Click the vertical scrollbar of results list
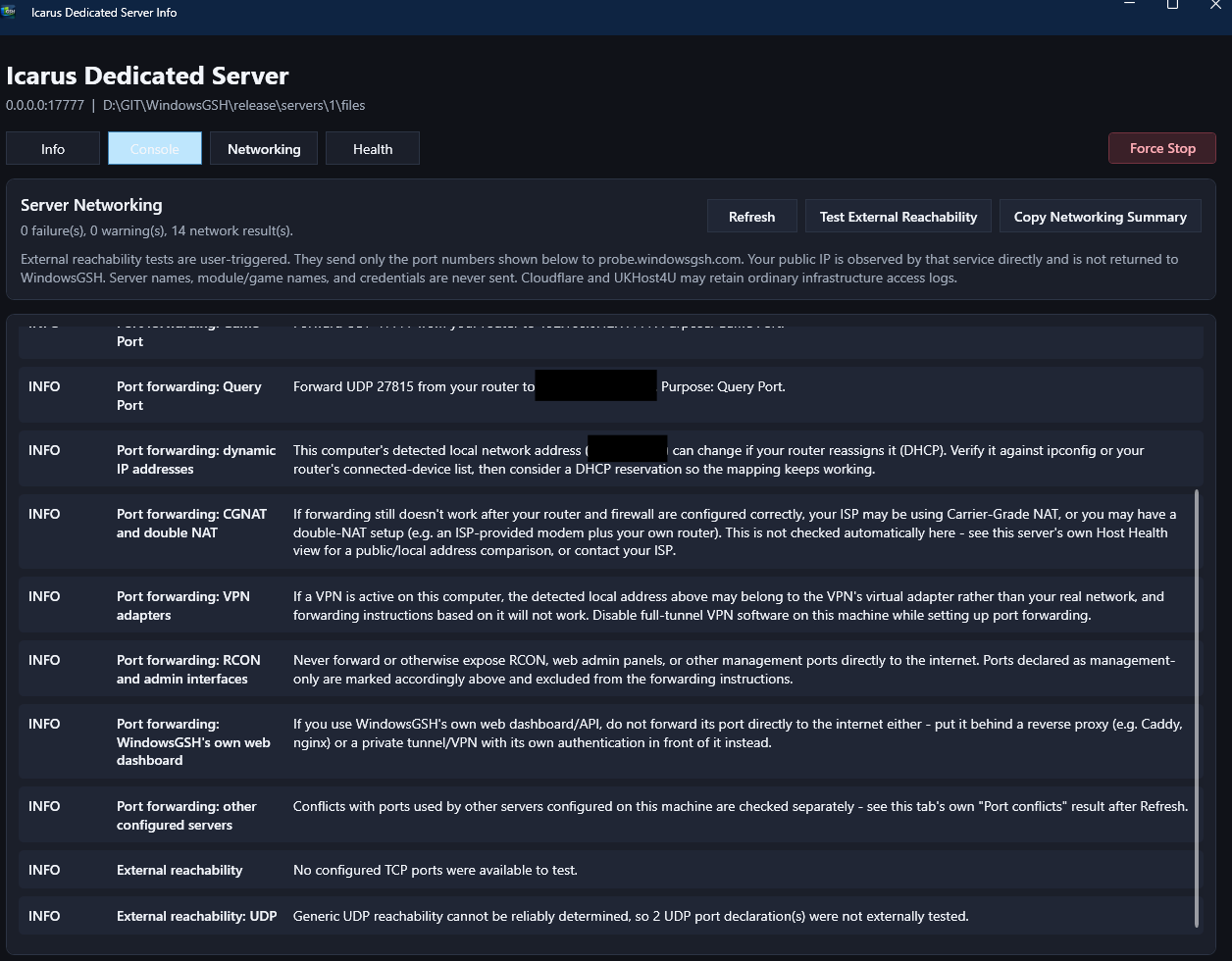This screenshot has width=1232, height=961. (x=1198, y=707)
